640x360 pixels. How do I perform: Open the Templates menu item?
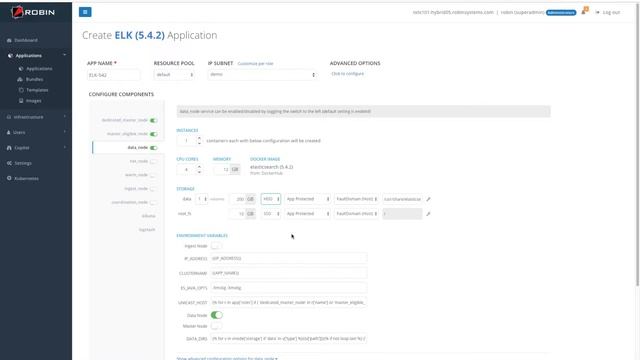coord(37,90)
